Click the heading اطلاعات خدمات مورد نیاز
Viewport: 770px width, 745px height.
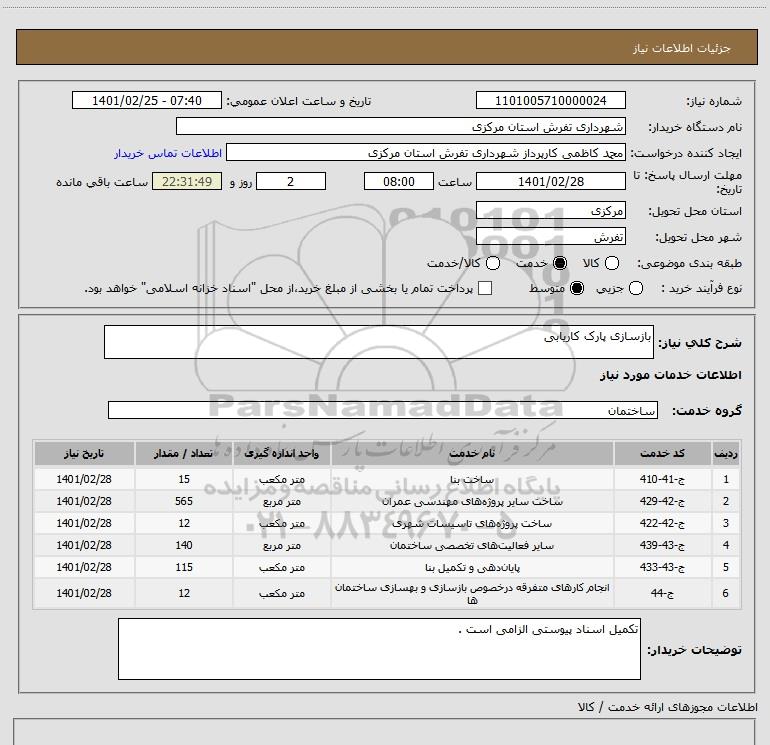[670, 375]
